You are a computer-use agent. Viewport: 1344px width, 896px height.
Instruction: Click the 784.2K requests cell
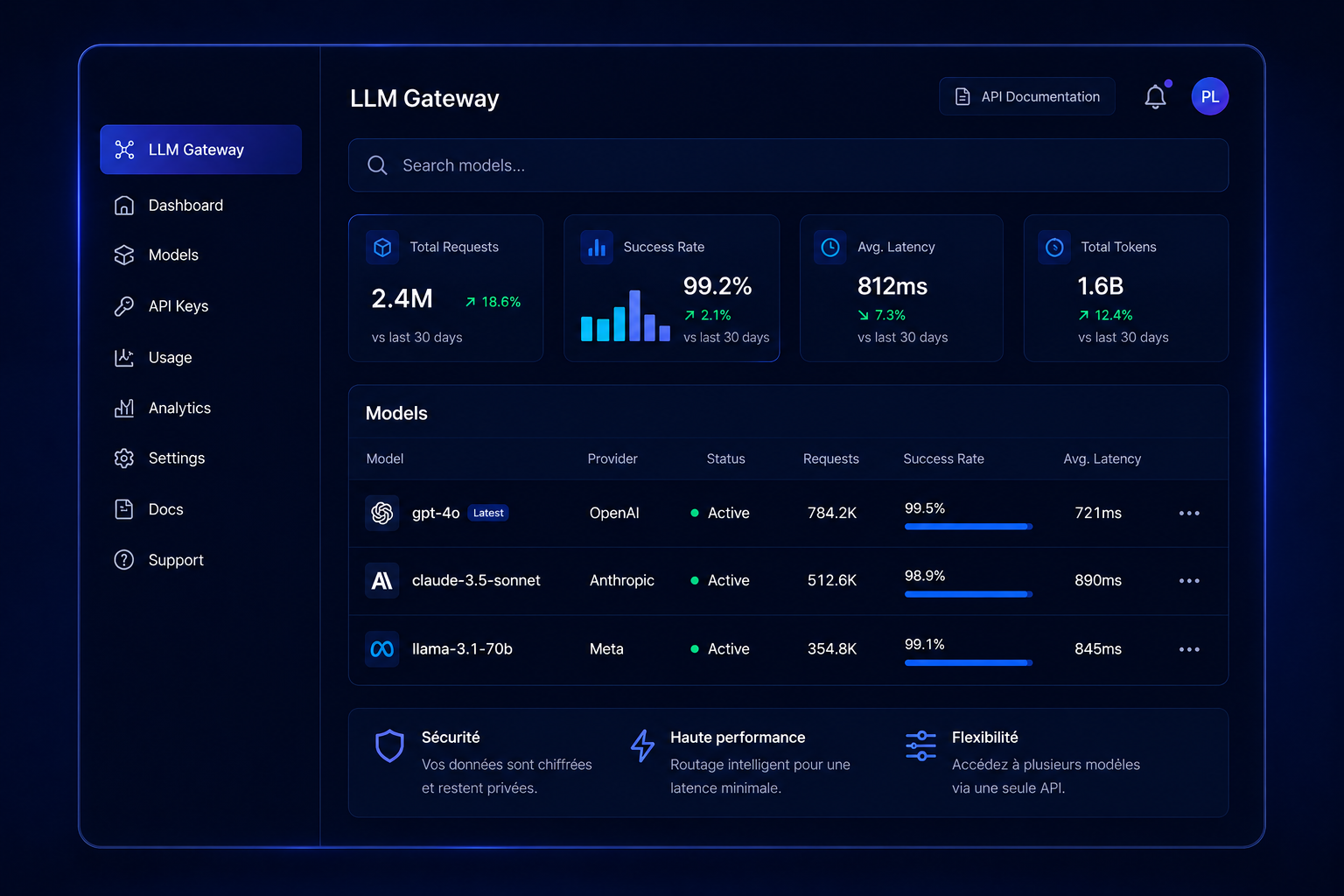pyautogui.click(x=832, y=513)
